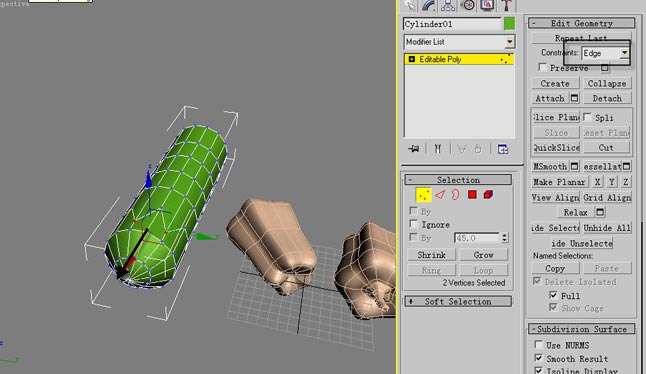
Task: Open the Utilities hammer panel tab
Action: coord(506,5)
